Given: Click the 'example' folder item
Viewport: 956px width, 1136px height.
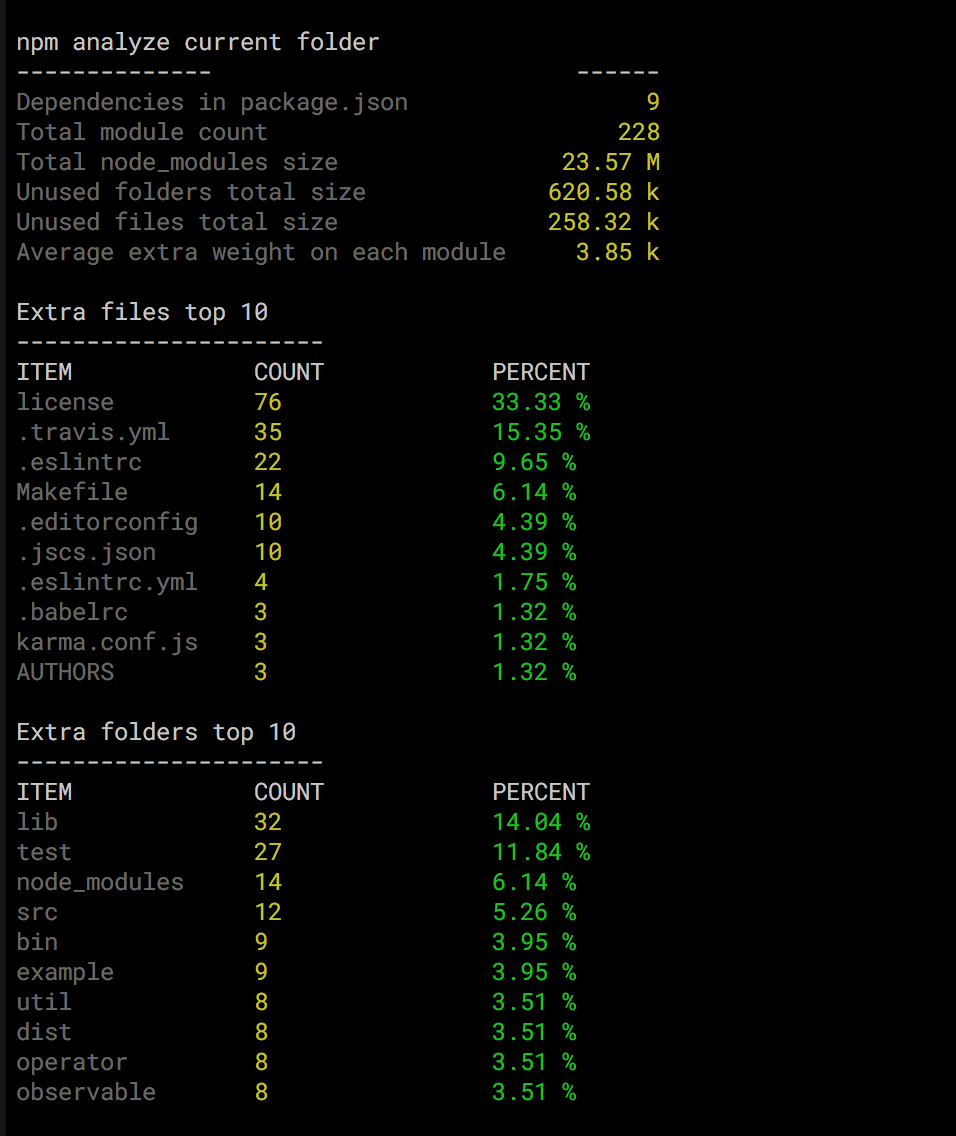Looking at the screenshot, I should pyautogui.click(x=65, y=973).
